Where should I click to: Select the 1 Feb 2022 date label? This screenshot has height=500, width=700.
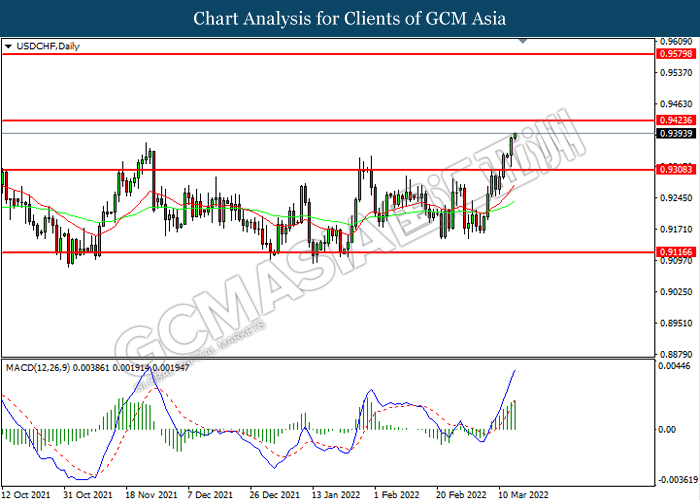(x=397, y=495)
